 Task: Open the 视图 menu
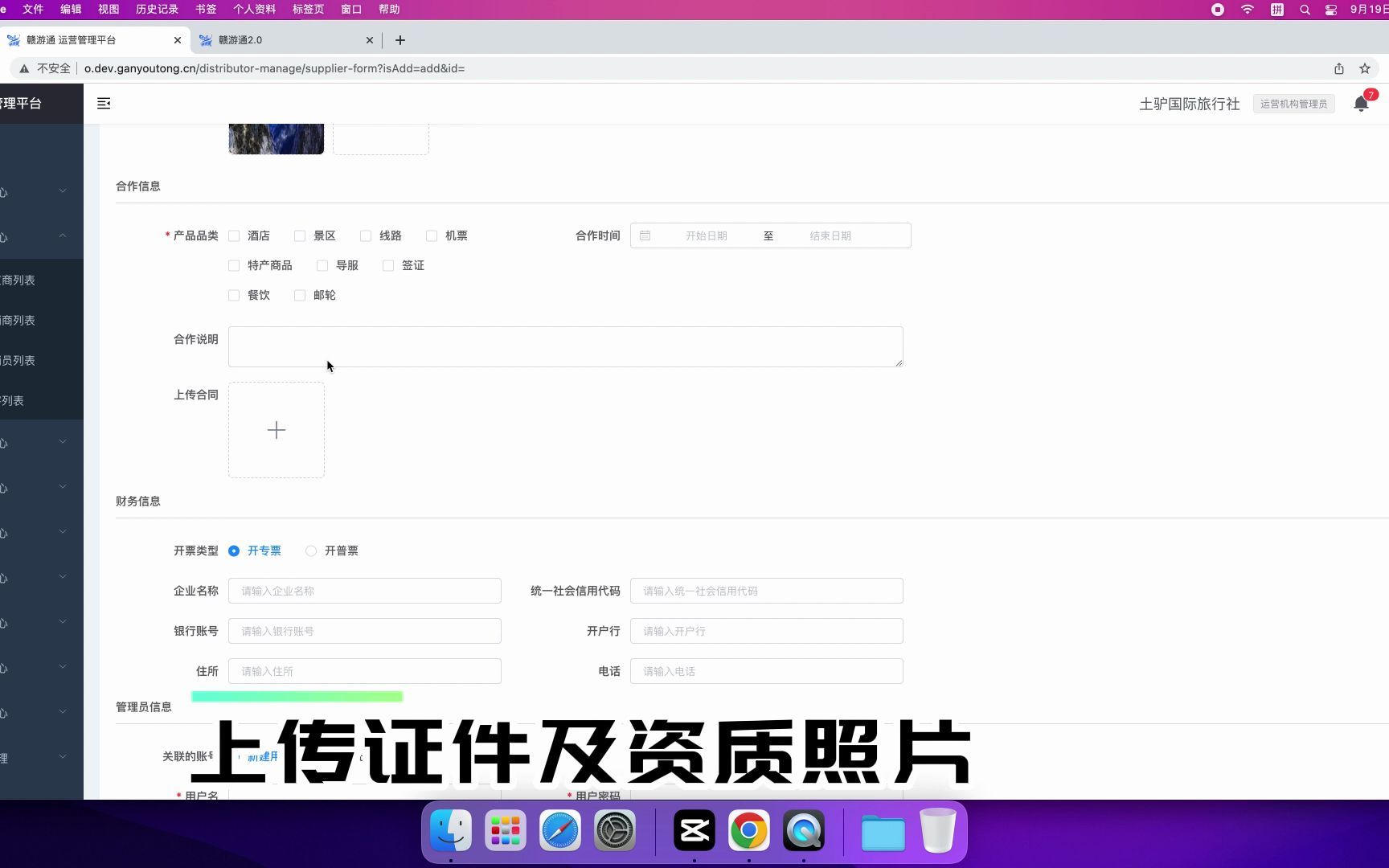click(x=109, y=10)
